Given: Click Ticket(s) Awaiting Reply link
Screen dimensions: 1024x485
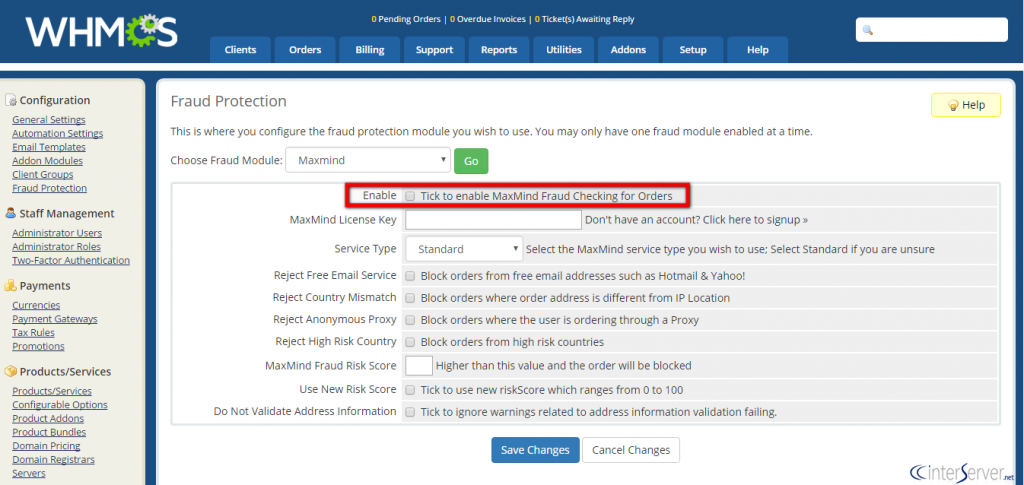Looking at the screenshot, I should tap(584, 19).
